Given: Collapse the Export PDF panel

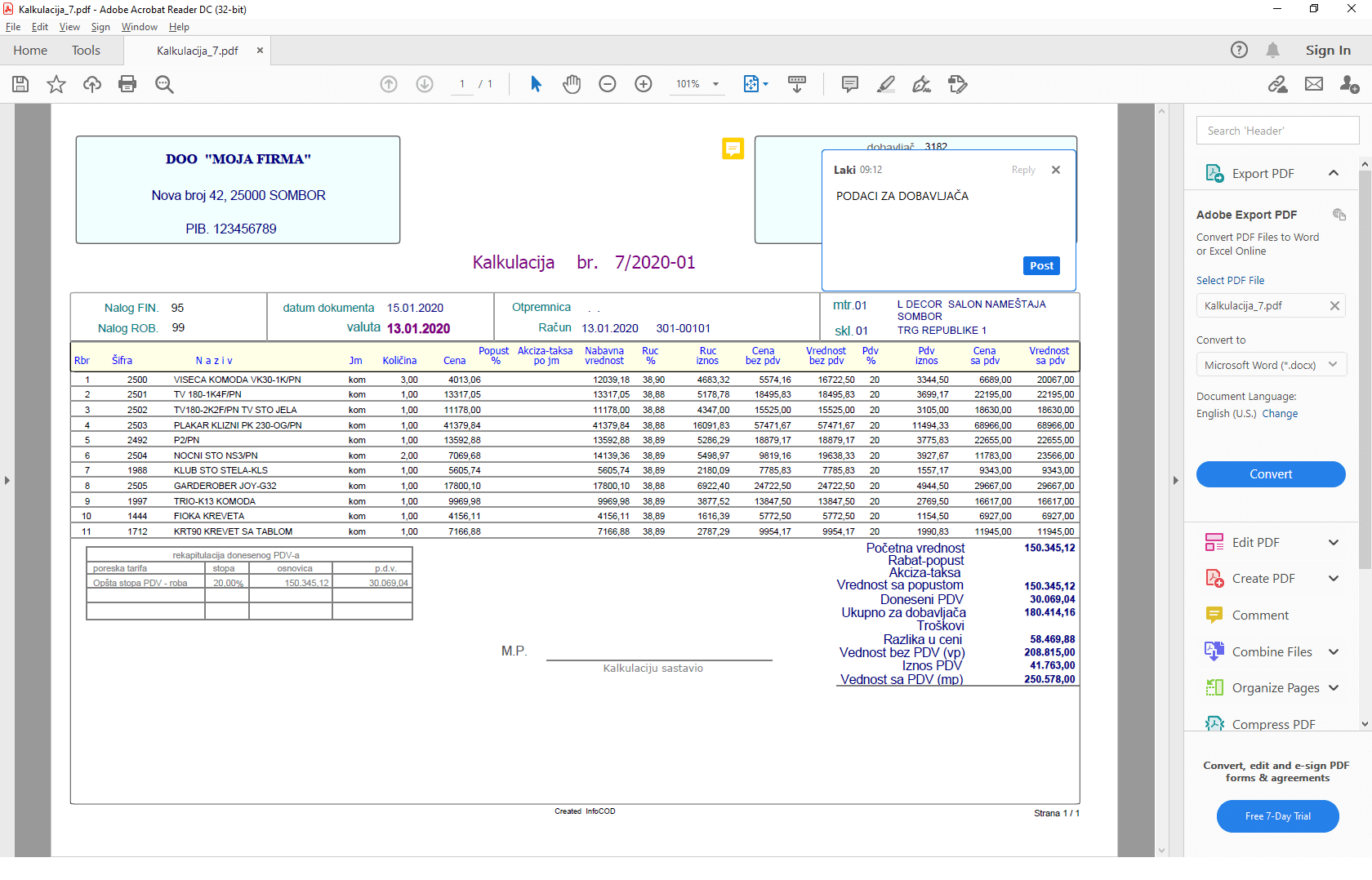Looking at the screenshot, I should (x=1334, y=173).
